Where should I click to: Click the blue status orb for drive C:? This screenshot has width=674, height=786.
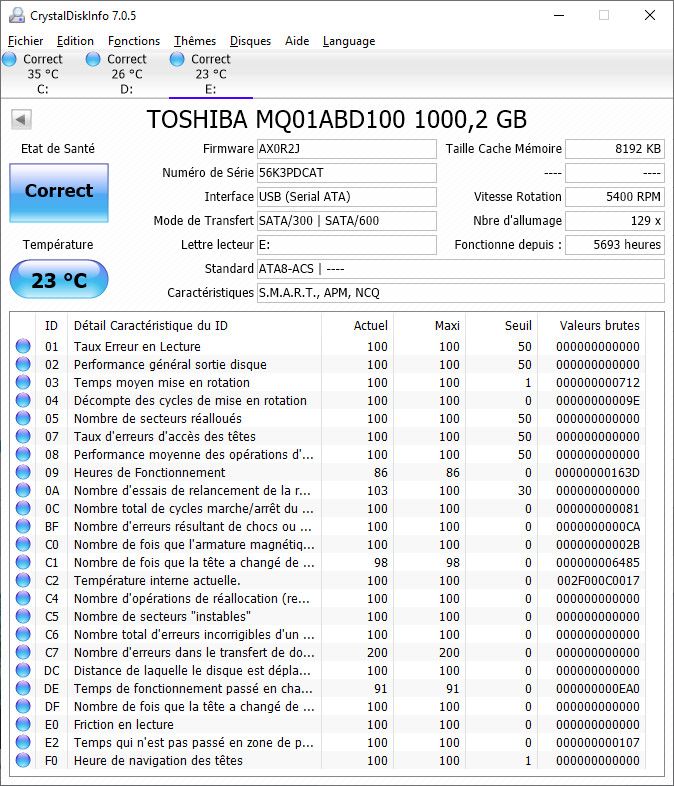(x=10, y=59)
